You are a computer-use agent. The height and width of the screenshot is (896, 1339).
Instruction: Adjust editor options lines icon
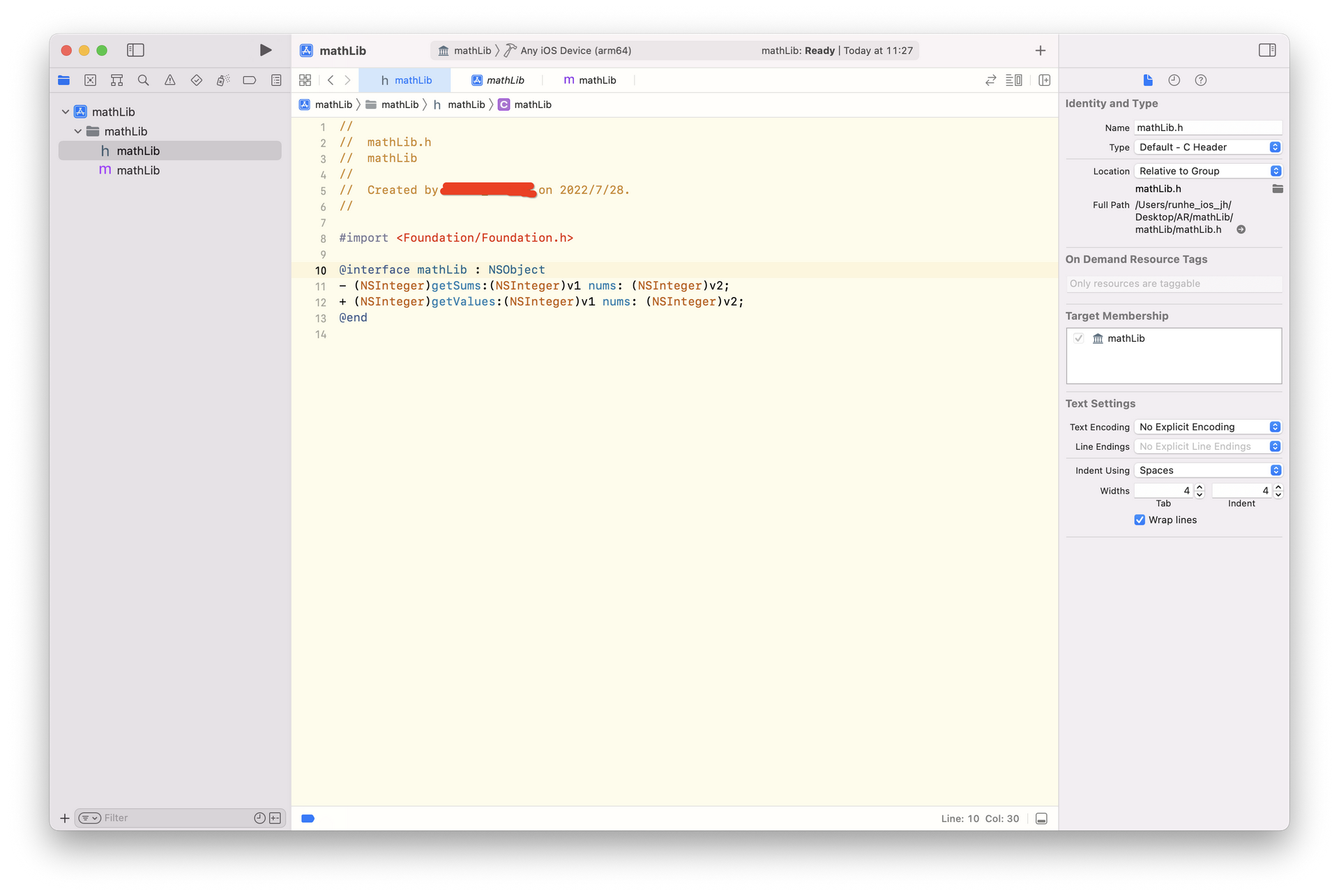click(1014, 80)
